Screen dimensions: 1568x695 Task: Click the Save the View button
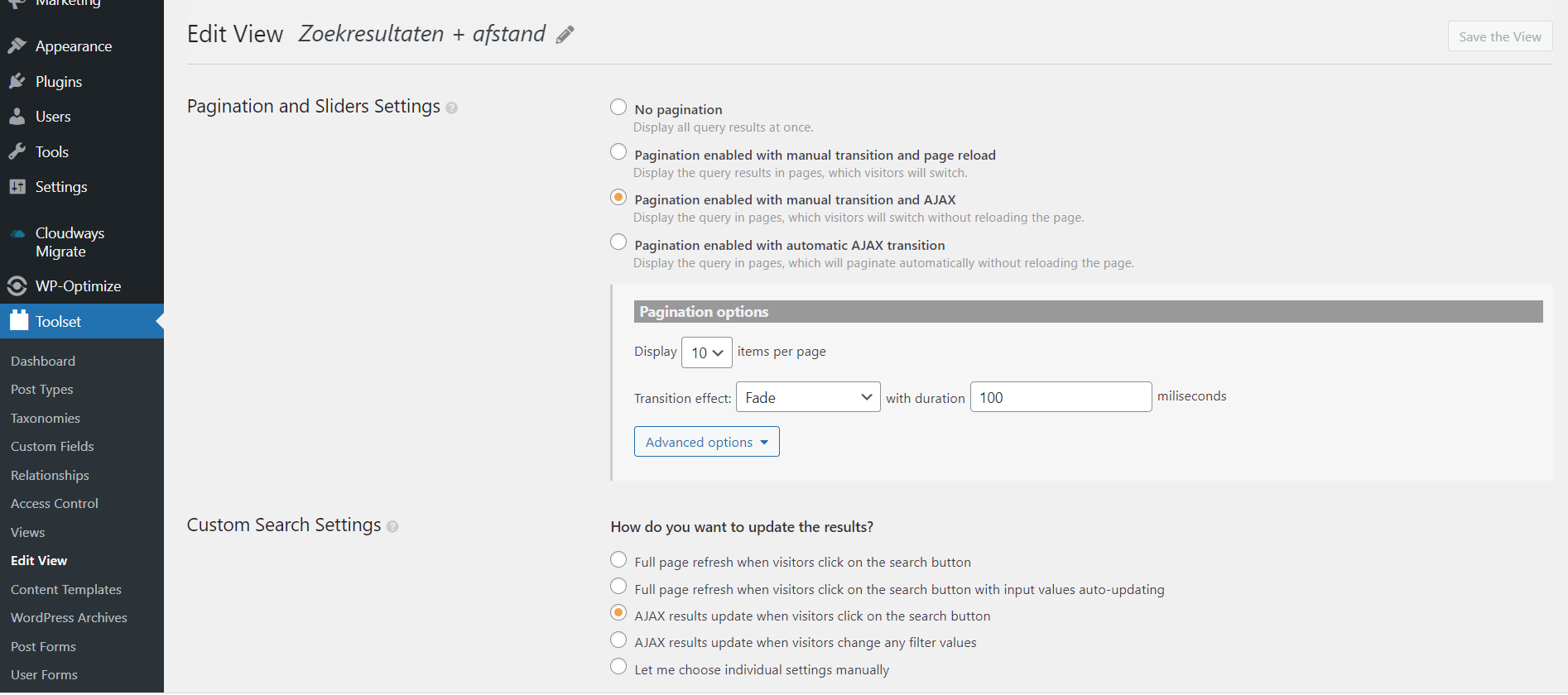pos(1500,36)
